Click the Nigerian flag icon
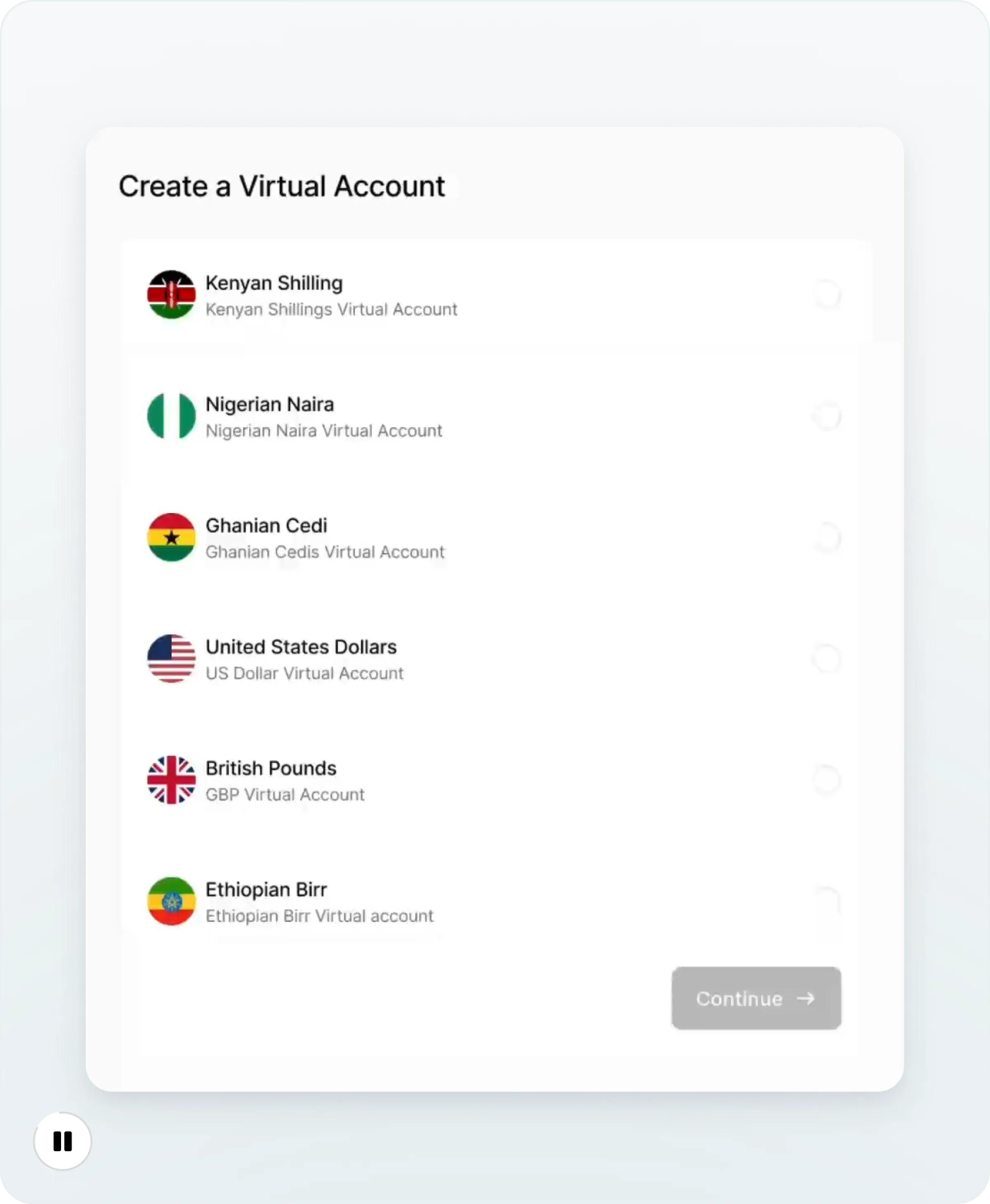Image resolution: width=990 pixels, height=1204 pixels. coord(171,416)
